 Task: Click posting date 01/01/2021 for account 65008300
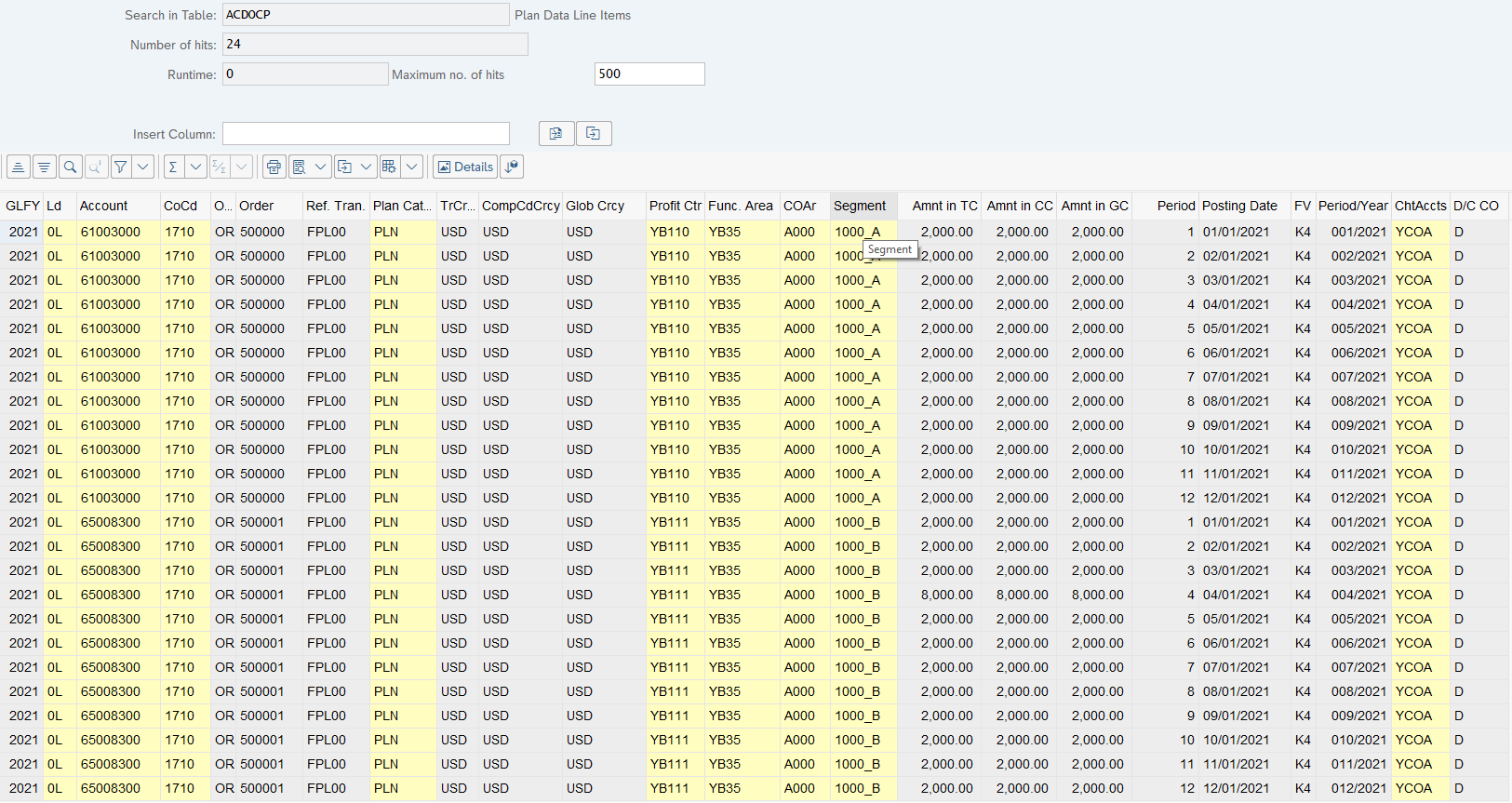[1236, 522]
